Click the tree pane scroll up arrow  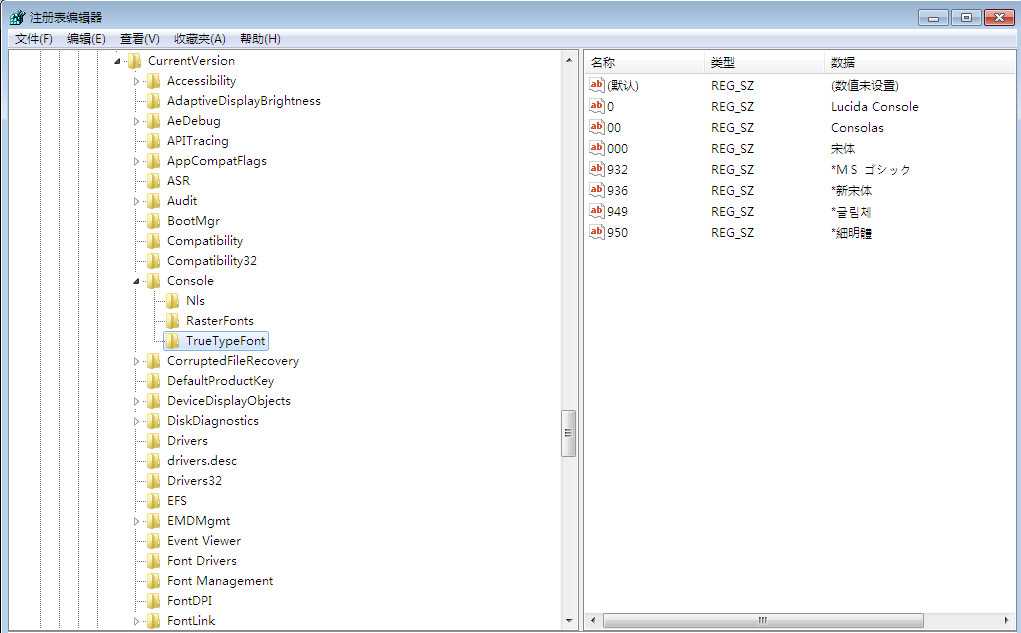tap(569, 60)
